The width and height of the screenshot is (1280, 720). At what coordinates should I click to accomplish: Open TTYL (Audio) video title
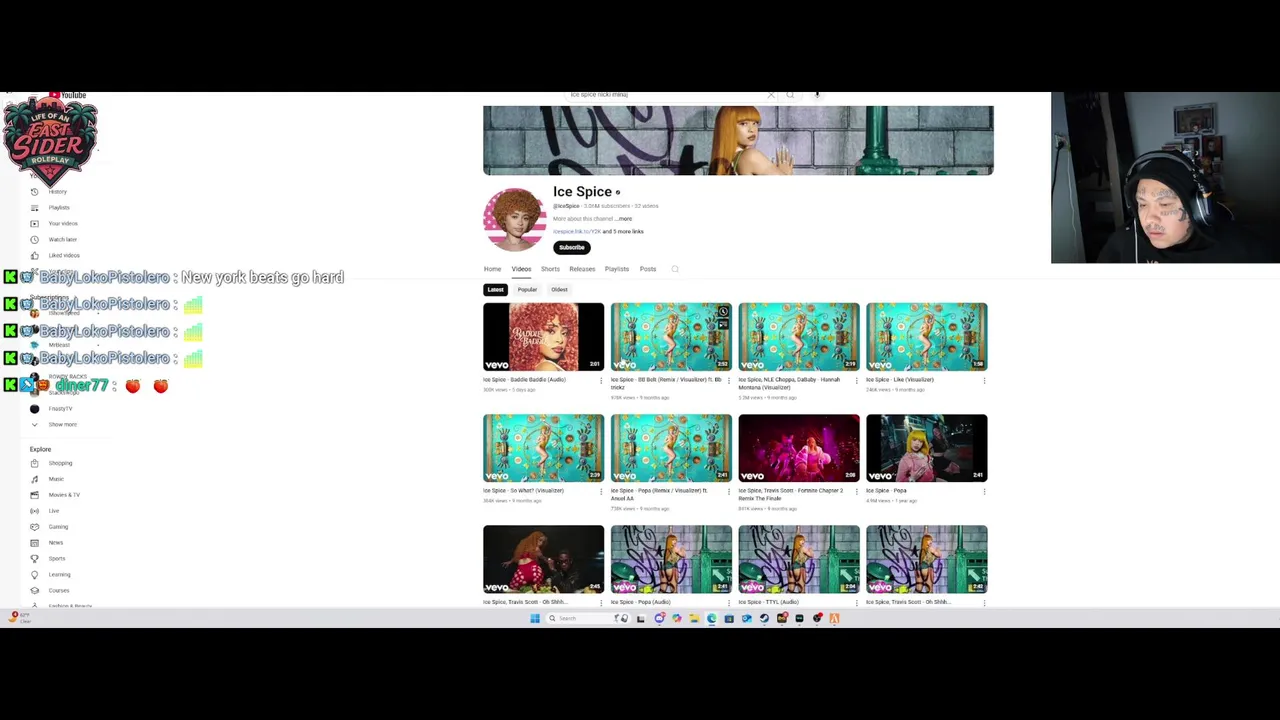click(x=769, y=602)
